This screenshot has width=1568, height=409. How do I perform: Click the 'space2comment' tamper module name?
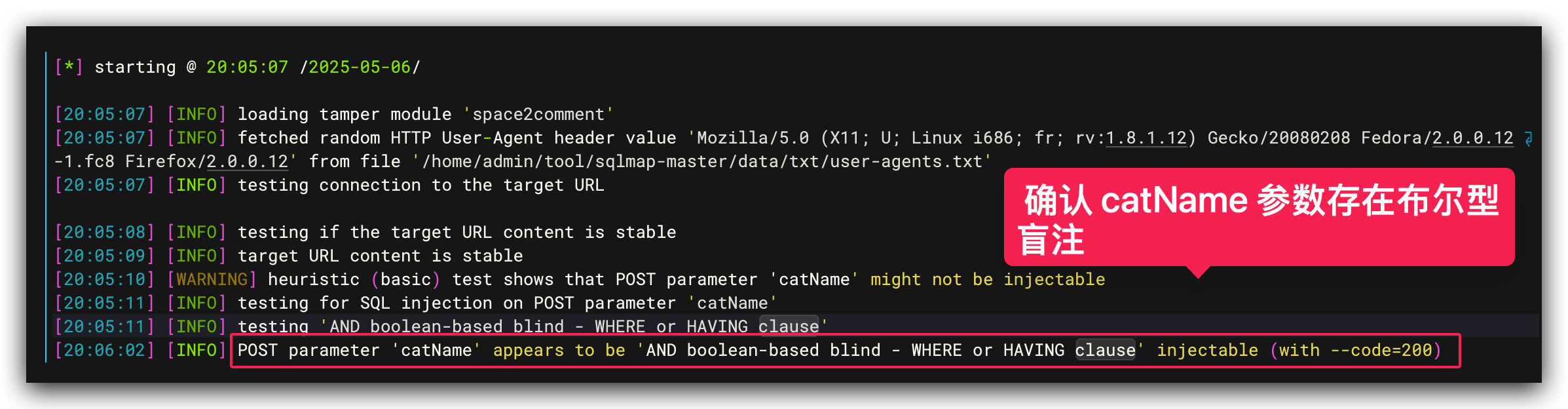tap(538, 115)
